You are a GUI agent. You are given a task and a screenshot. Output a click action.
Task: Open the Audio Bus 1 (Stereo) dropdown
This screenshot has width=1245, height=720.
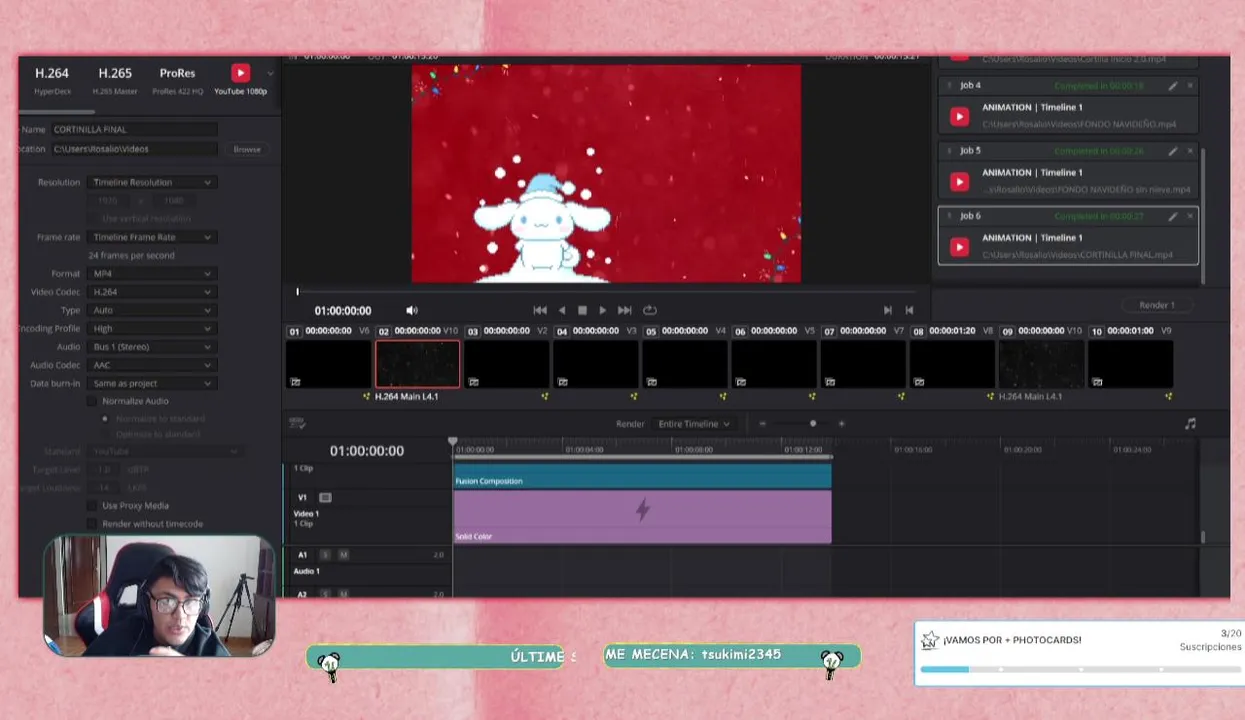point(152,347)
